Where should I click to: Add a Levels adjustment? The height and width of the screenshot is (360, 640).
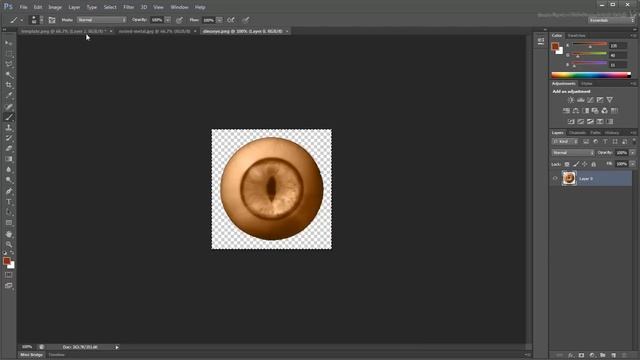click(x=580, y=100)
